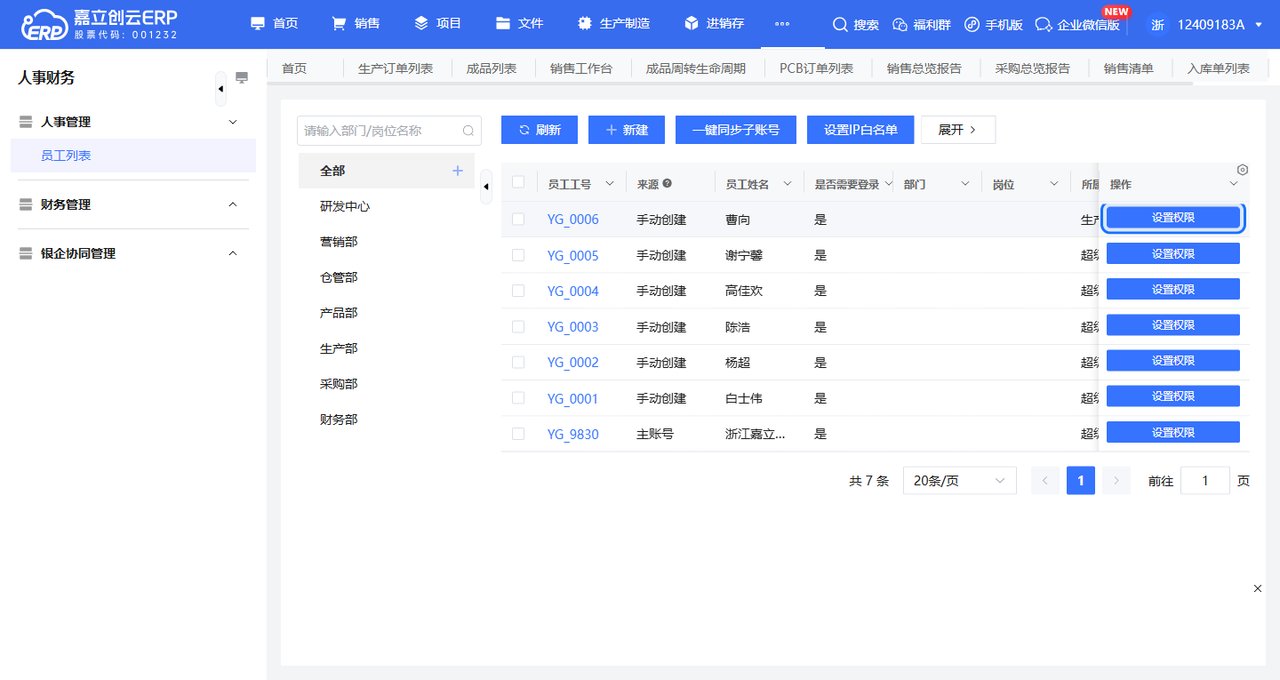Click the 新建 button
Screen dimensions: 1280x680
click(626, 130)
